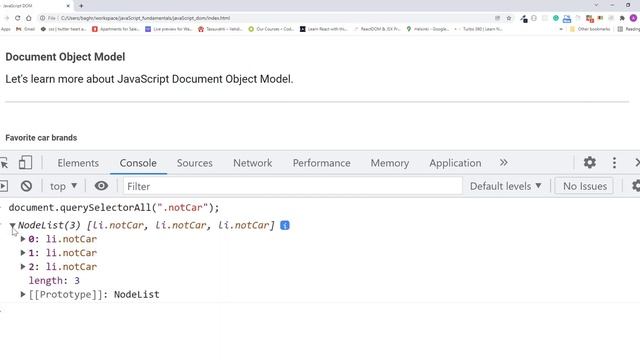Open the Memory tab
The width and height of the screenshot is (640, 360).
pos(390,163)
